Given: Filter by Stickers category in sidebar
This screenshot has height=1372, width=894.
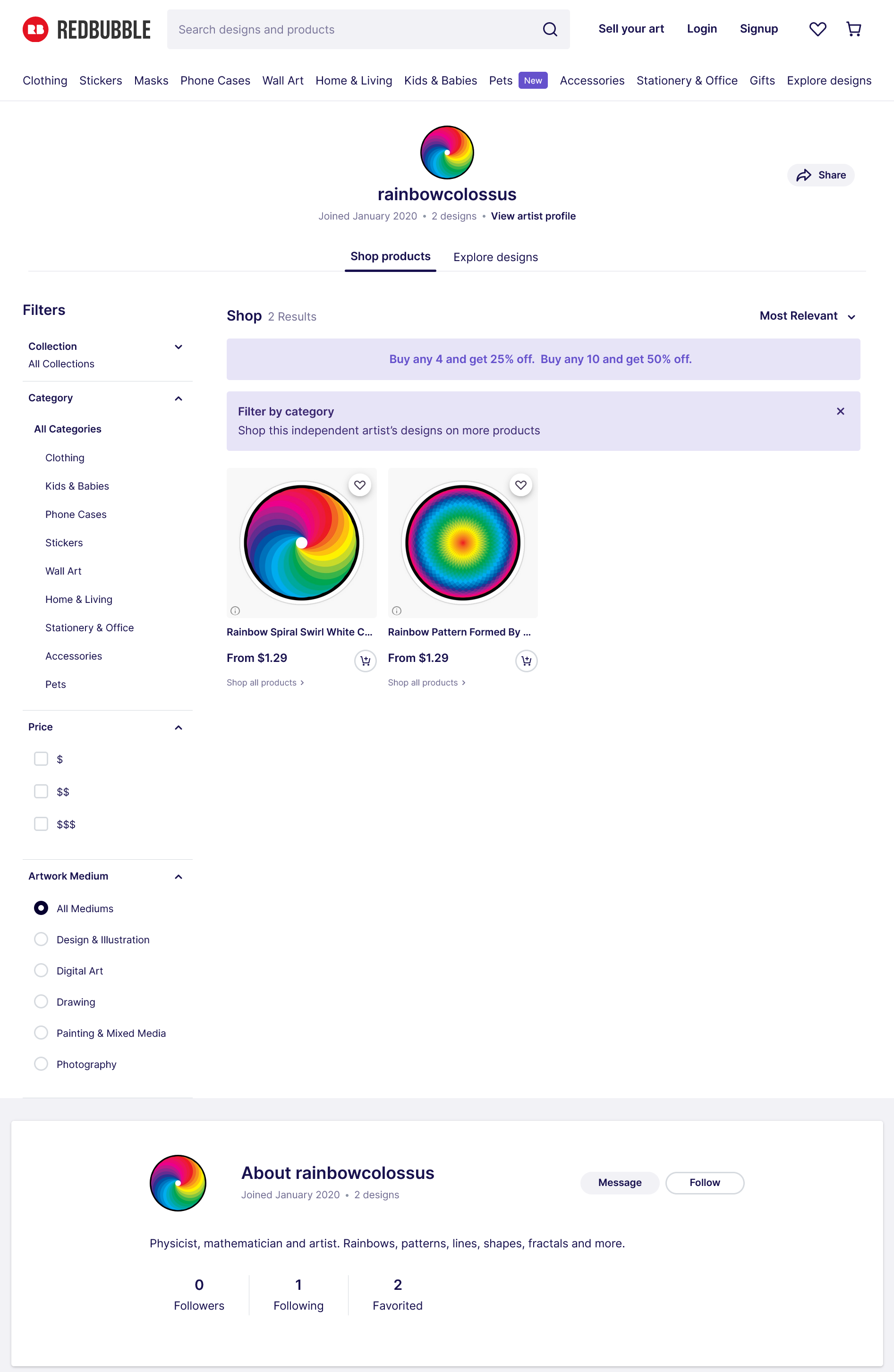Looking at the screenshot, I should tap(64, 543).
